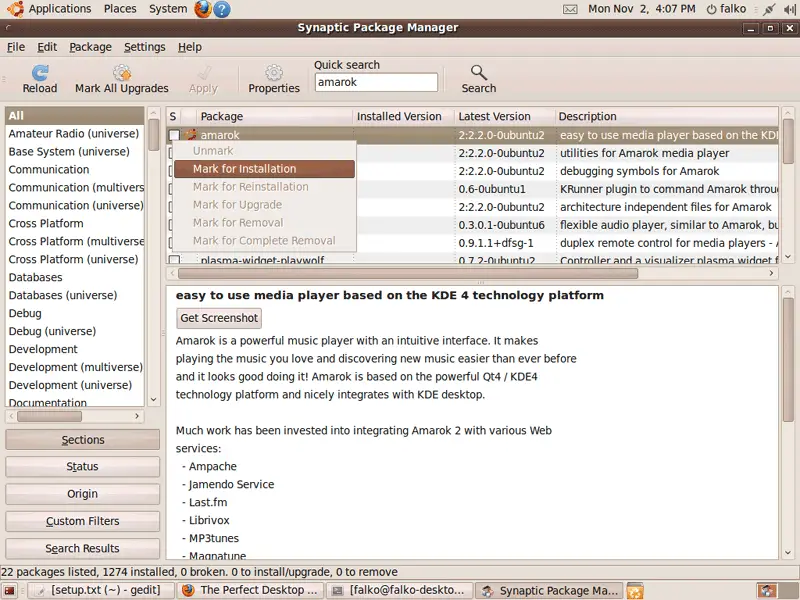The width and height of the screenshot is (800, 600).
Task: Open the System menu
Action: click(168, 9)
